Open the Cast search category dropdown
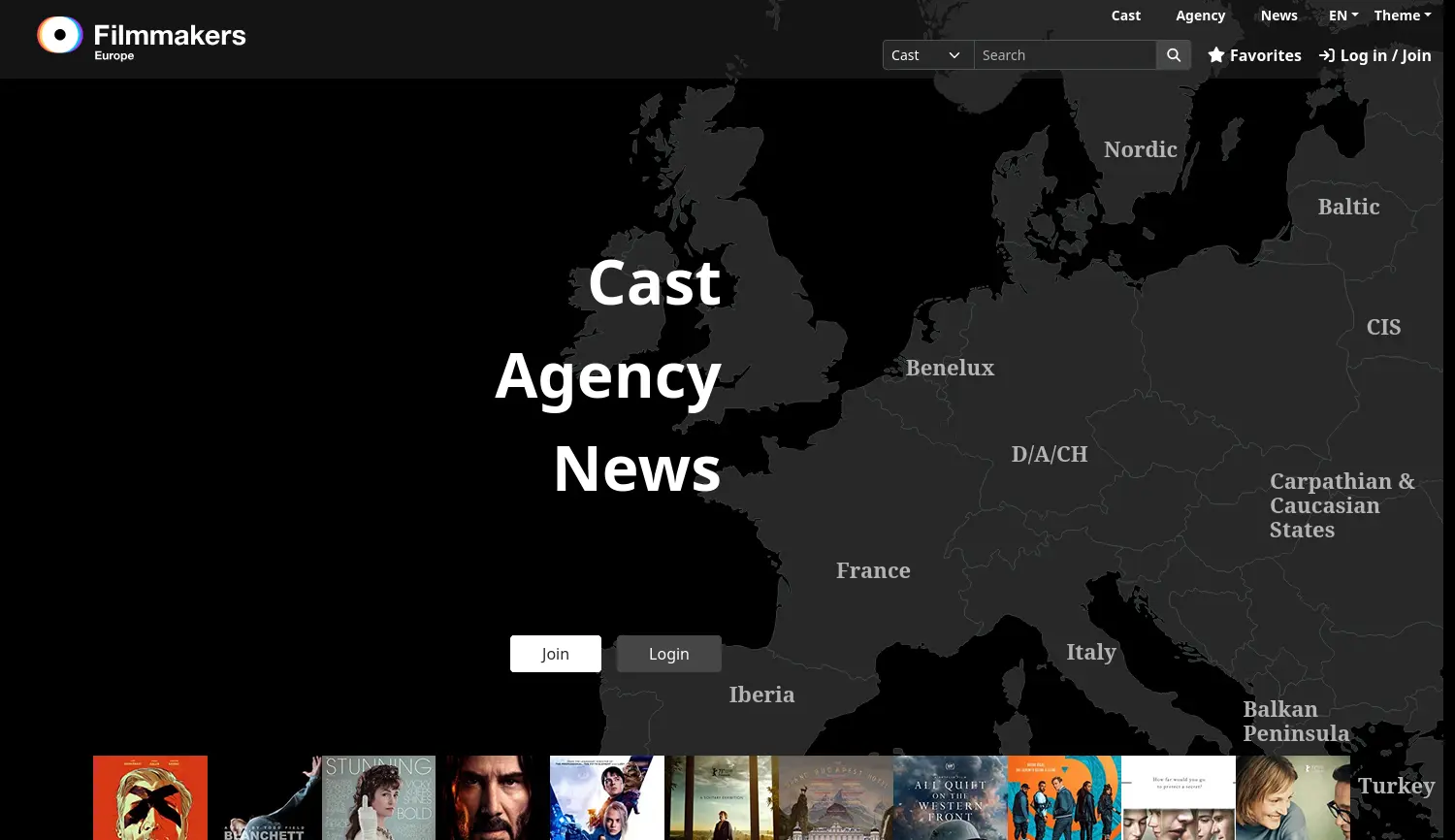The width and height of the screenshot is (1455, 840). (926, 55)
